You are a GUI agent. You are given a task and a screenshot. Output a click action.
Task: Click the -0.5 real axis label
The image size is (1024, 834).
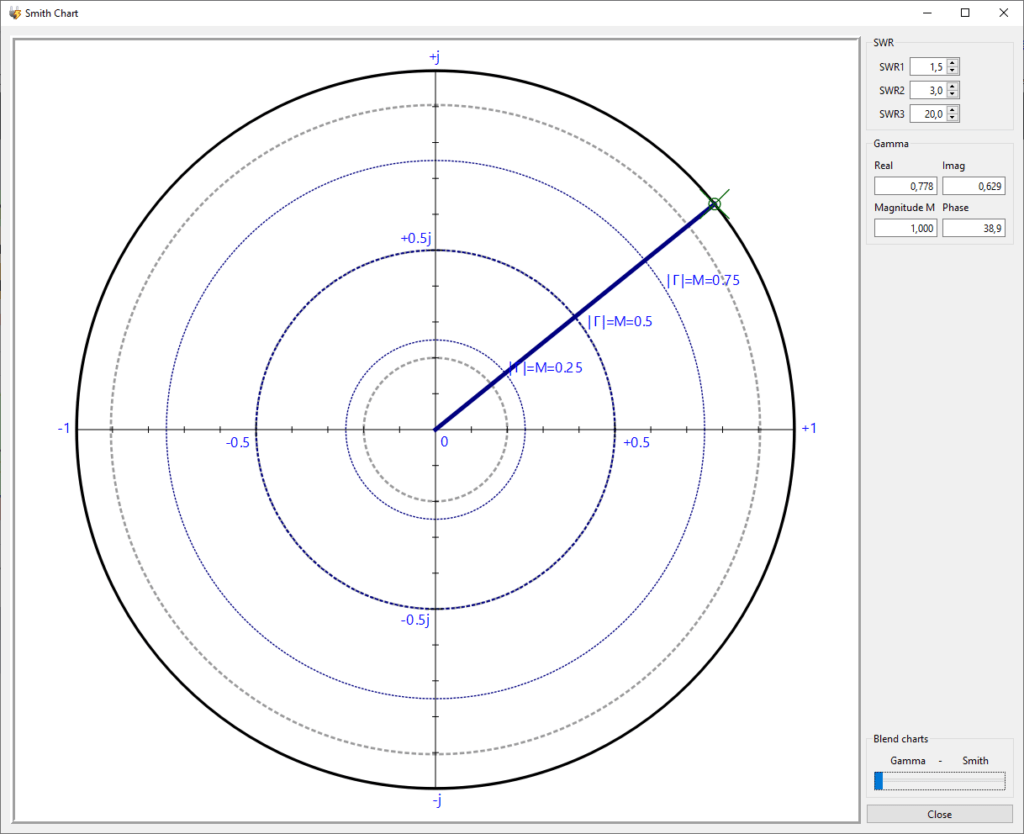238,443
